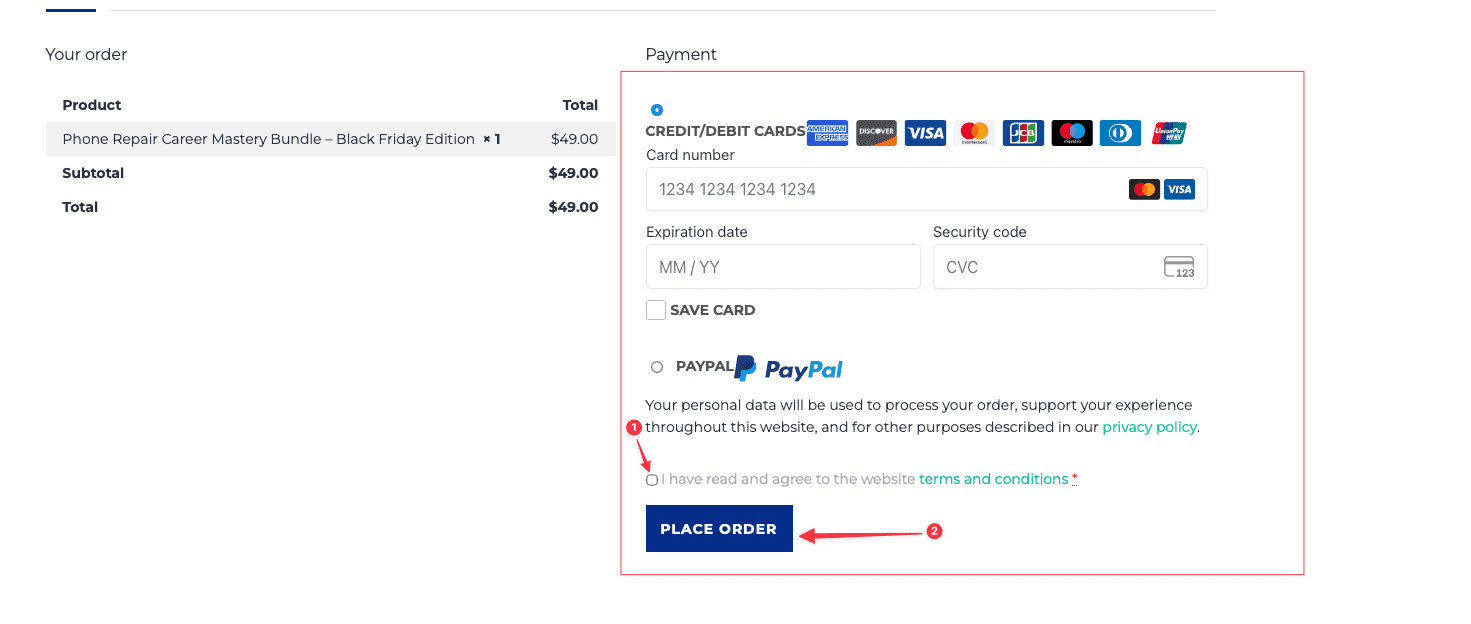Click the Maestro card logo

1072,133
